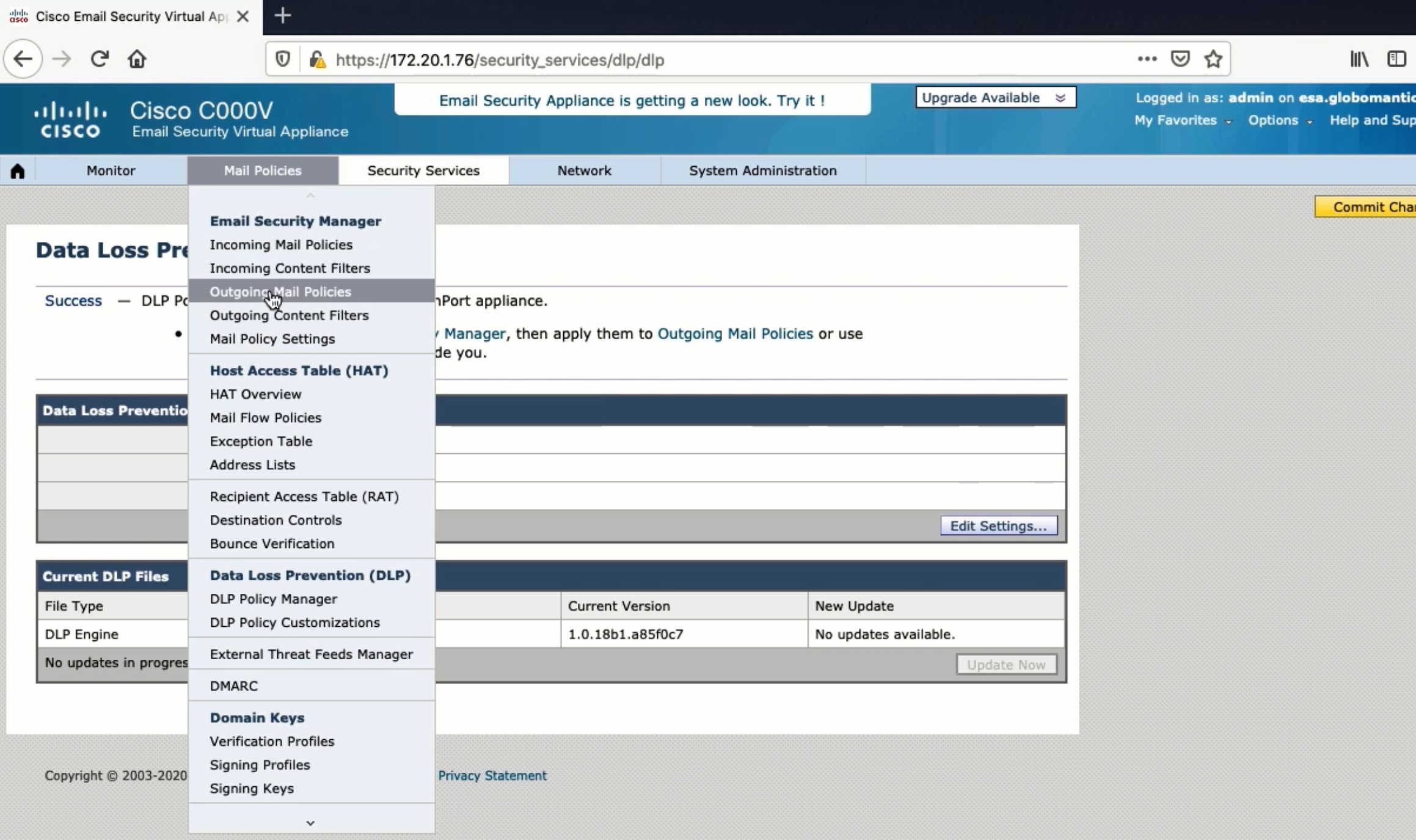This screenshot has height=840, width=1416.
Task: Open the My Favorites dropdown
Action: coord(1182,120)
